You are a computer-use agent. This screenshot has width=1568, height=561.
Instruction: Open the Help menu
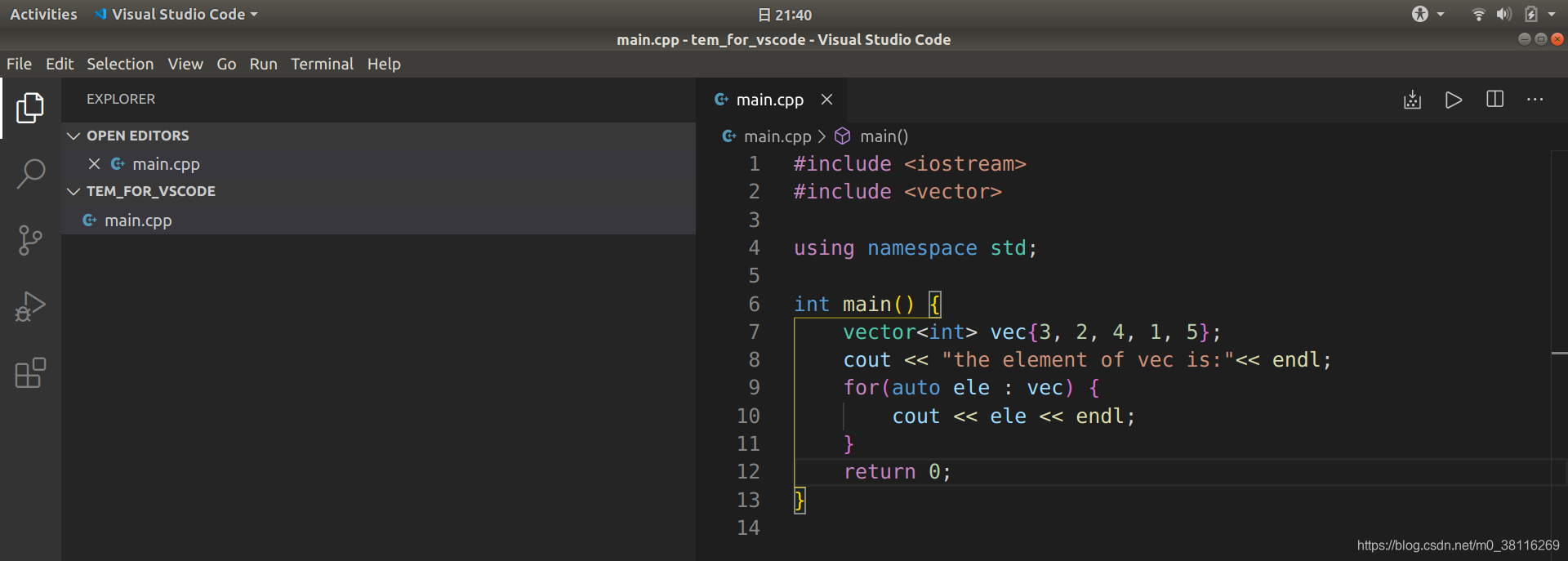coord(384,64)
